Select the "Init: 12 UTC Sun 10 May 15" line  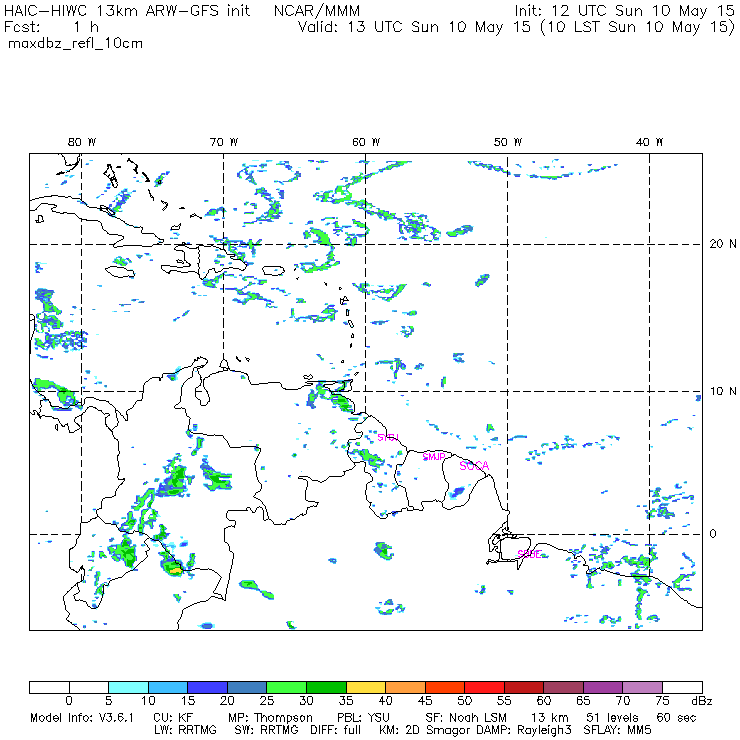[x=624, y=10]
